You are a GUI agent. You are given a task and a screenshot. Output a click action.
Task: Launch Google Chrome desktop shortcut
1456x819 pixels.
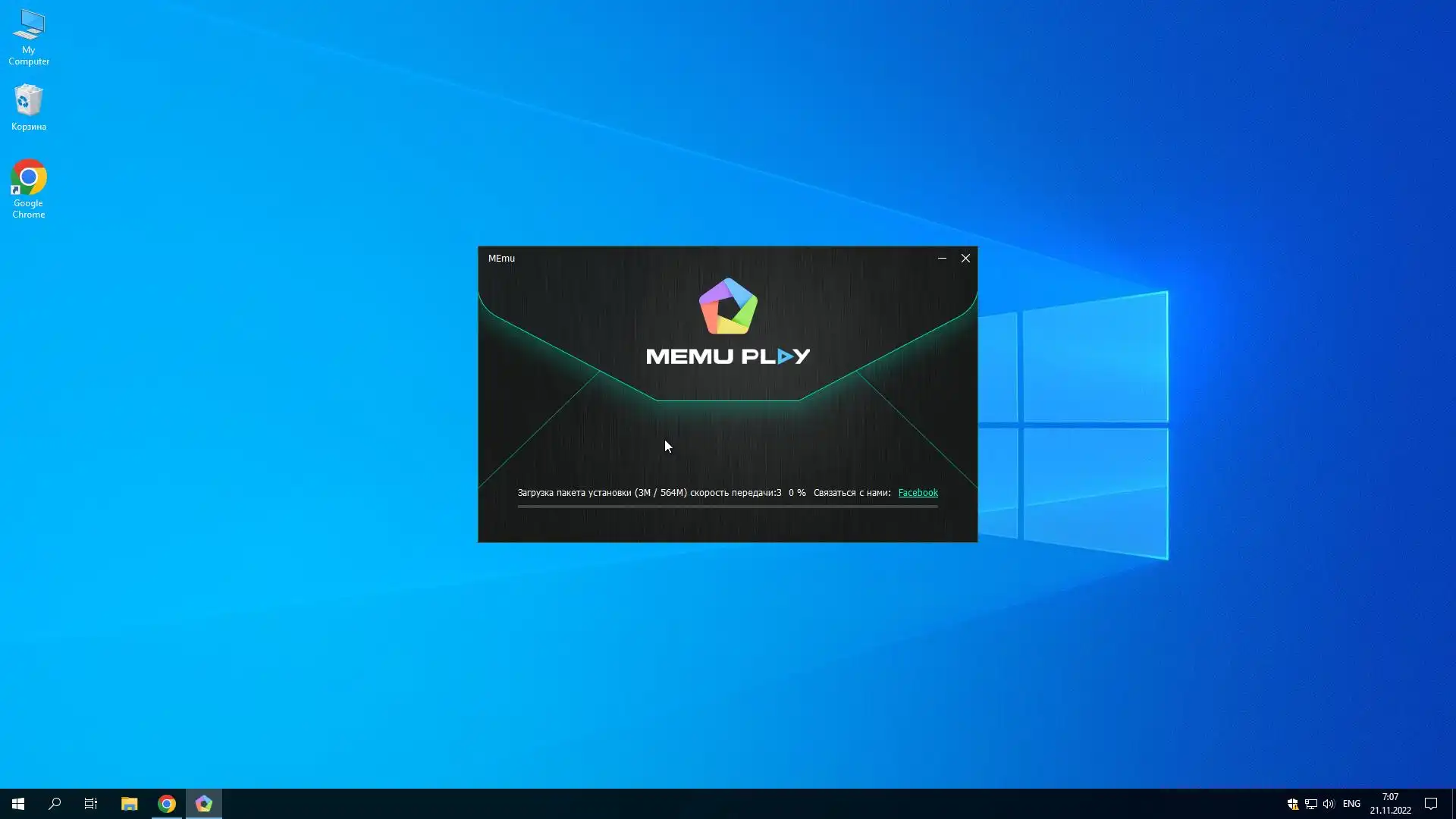pyautogui.click(x=29, y=188)
